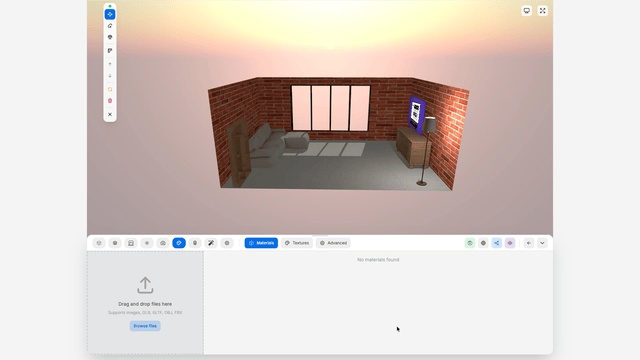Toggle the monitor display mode button

pos(527,11)
